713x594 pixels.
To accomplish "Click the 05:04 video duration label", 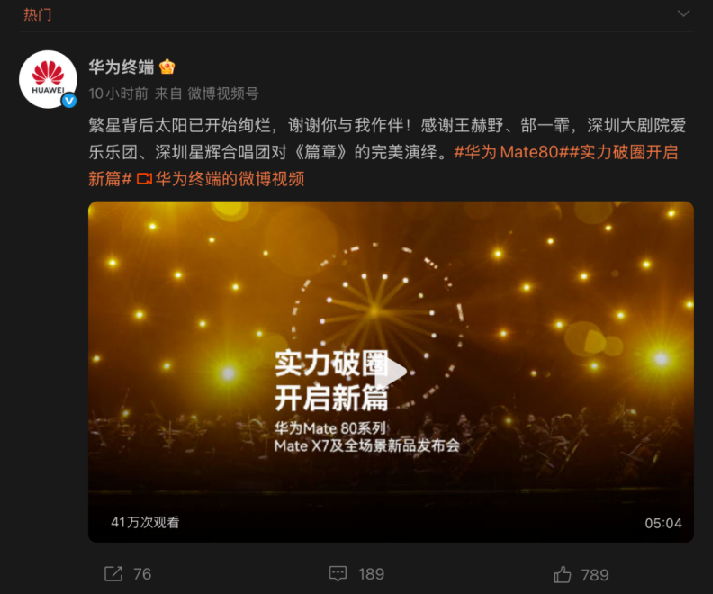I will click(x=663, y=523).
